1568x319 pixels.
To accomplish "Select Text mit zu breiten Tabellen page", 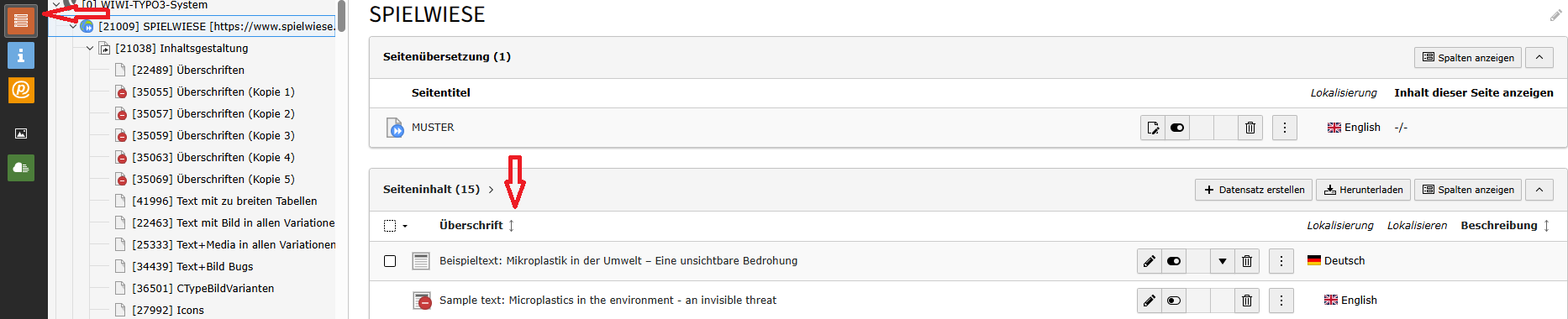I will 224,201.
